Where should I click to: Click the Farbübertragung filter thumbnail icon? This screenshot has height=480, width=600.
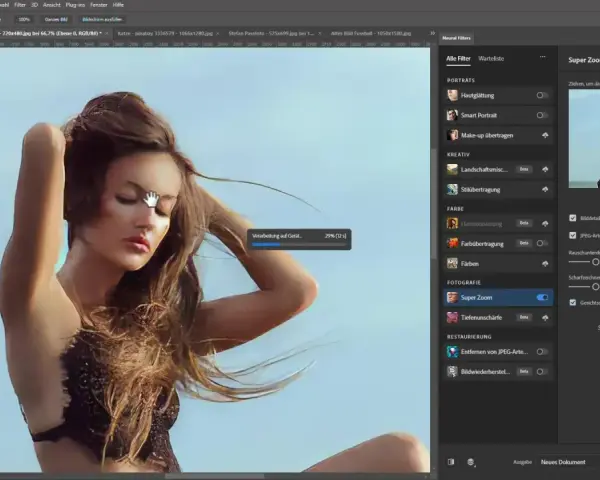click(452, 243)
